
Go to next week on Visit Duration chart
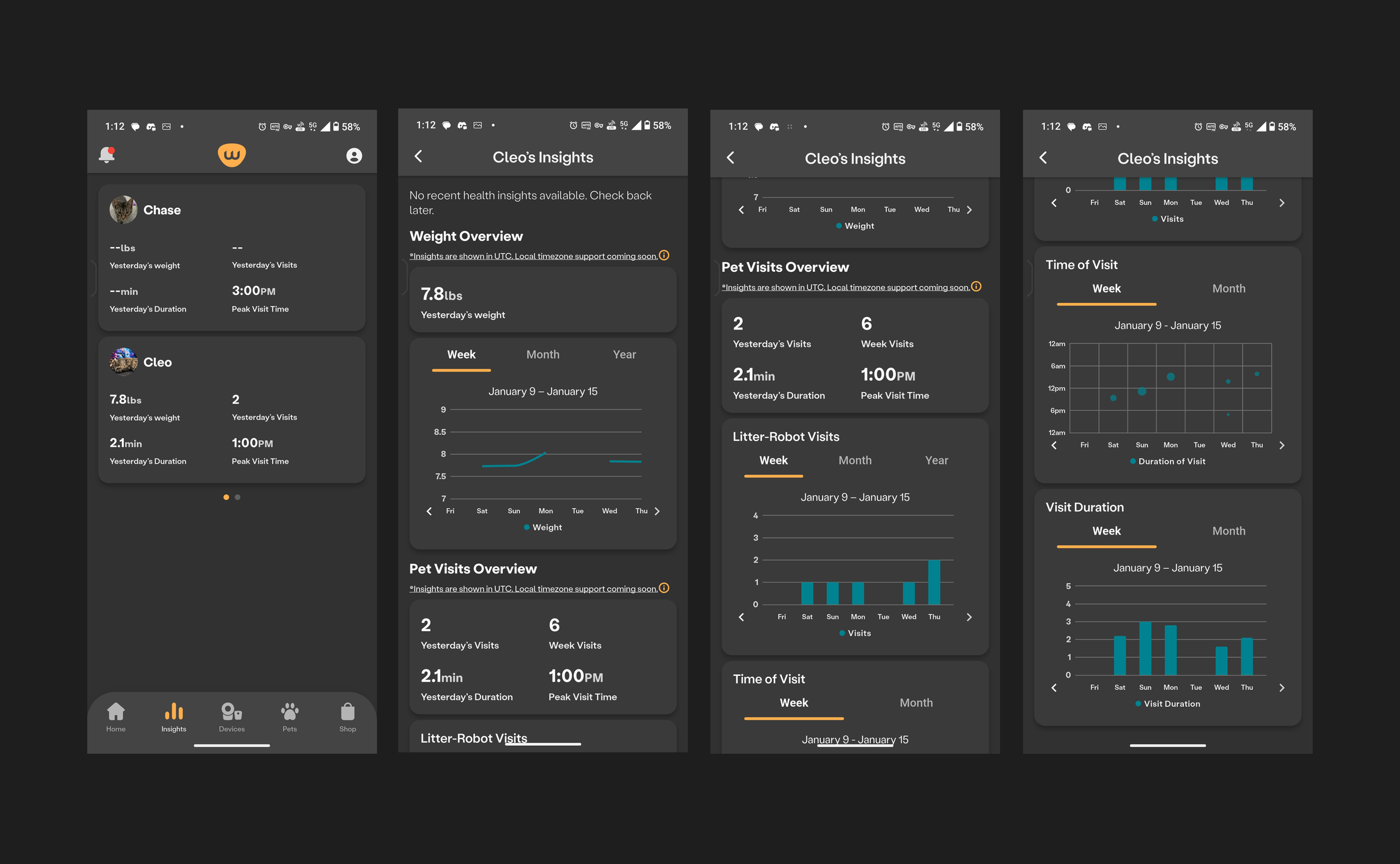tap(1281, 688)
